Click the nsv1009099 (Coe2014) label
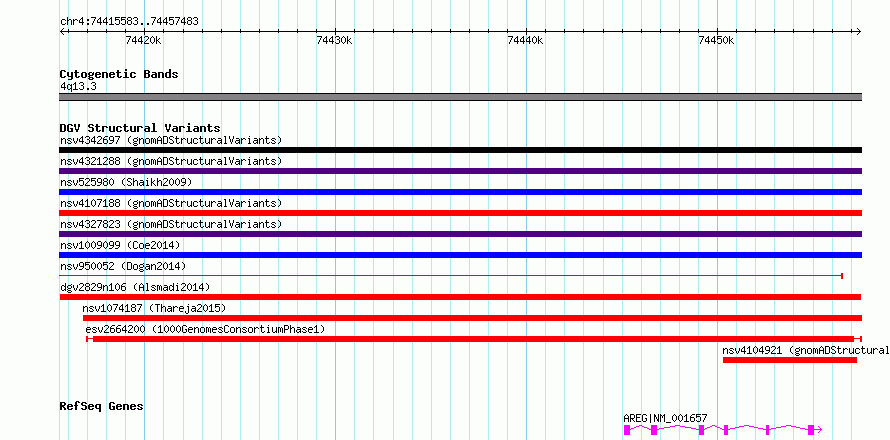 (120, 245)
